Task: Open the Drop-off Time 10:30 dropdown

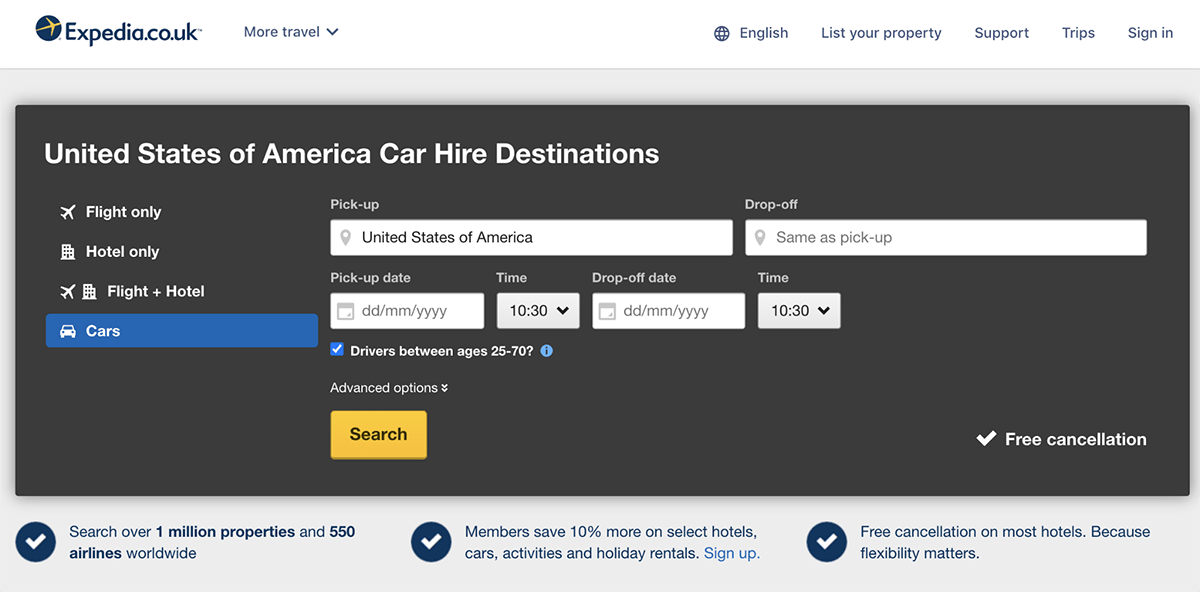Action: [x=799, y=311]
